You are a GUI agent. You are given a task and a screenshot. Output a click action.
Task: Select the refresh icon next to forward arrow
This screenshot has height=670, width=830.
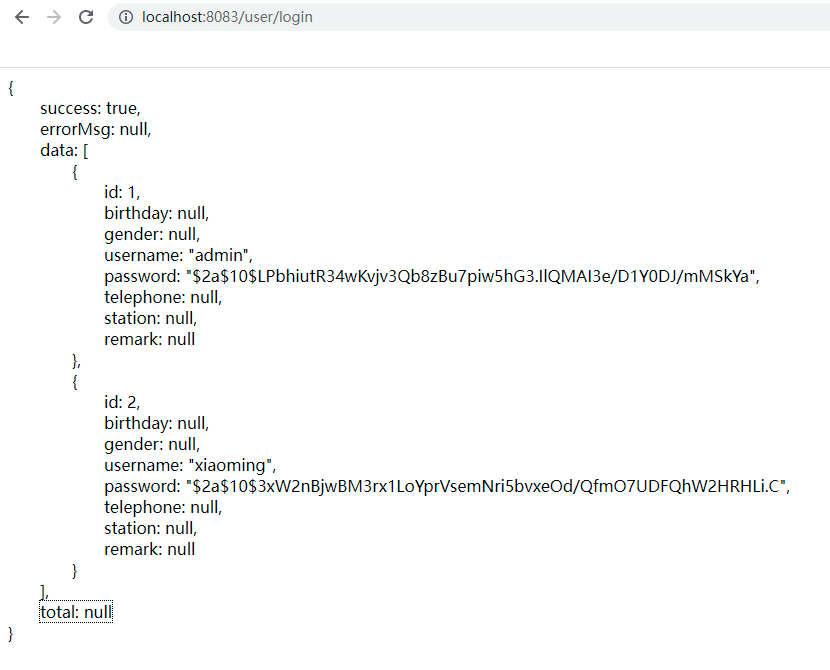click(x=86, y=17)
